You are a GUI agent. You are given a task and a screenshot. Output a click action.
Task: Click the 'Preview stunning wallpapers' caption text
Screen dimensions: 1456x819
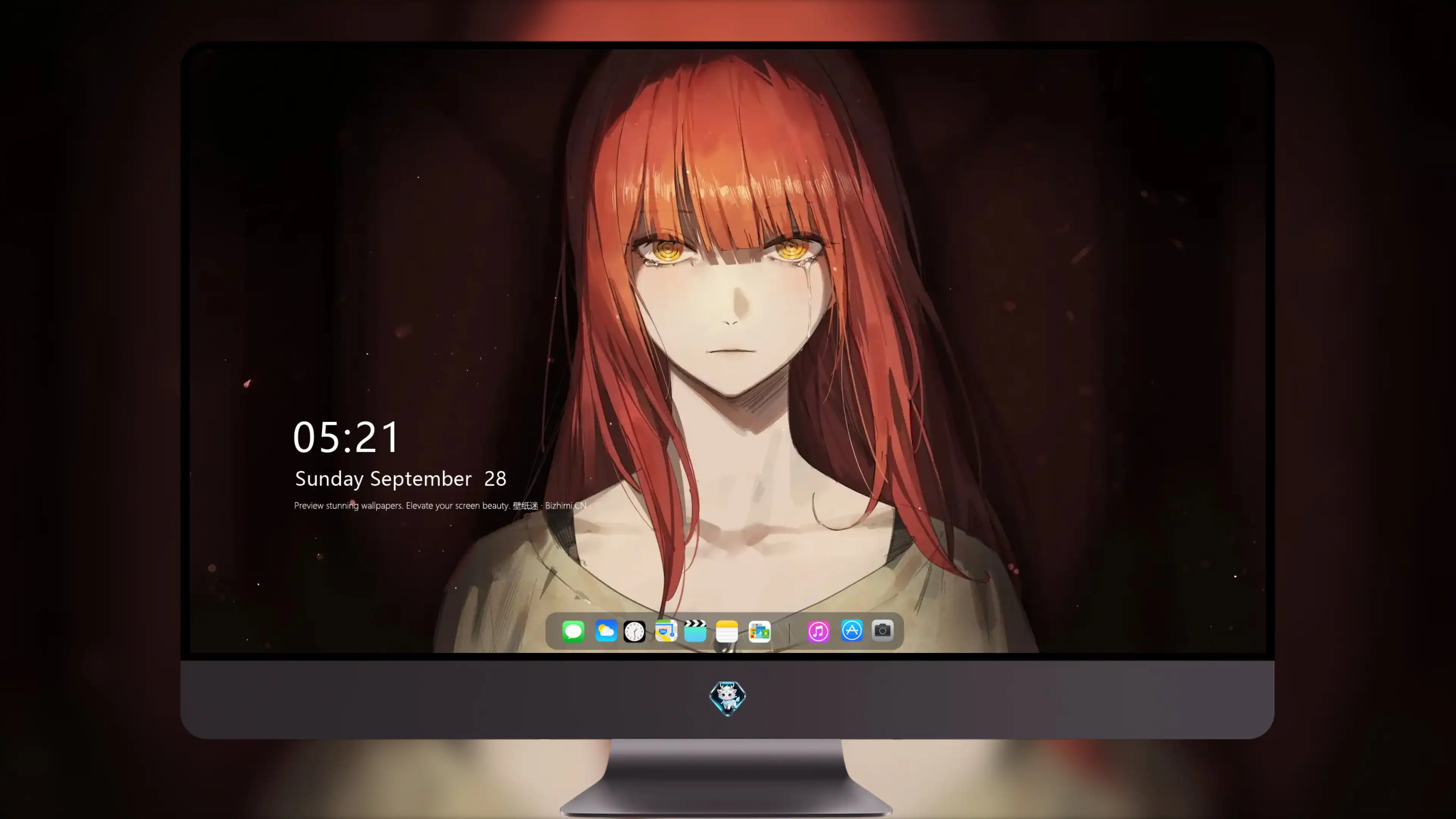(x=440, y=505)
